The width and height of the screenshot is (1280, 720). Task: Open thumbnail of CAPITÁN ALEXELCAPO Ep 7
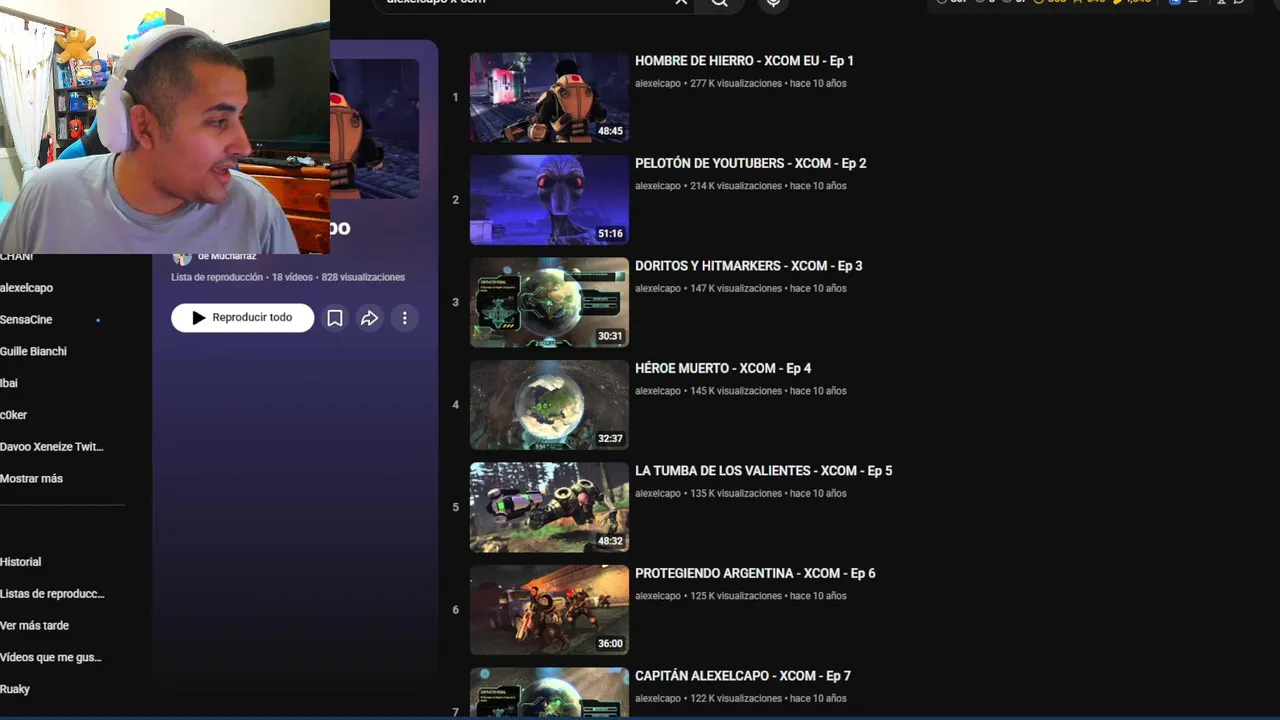point(549,692)
